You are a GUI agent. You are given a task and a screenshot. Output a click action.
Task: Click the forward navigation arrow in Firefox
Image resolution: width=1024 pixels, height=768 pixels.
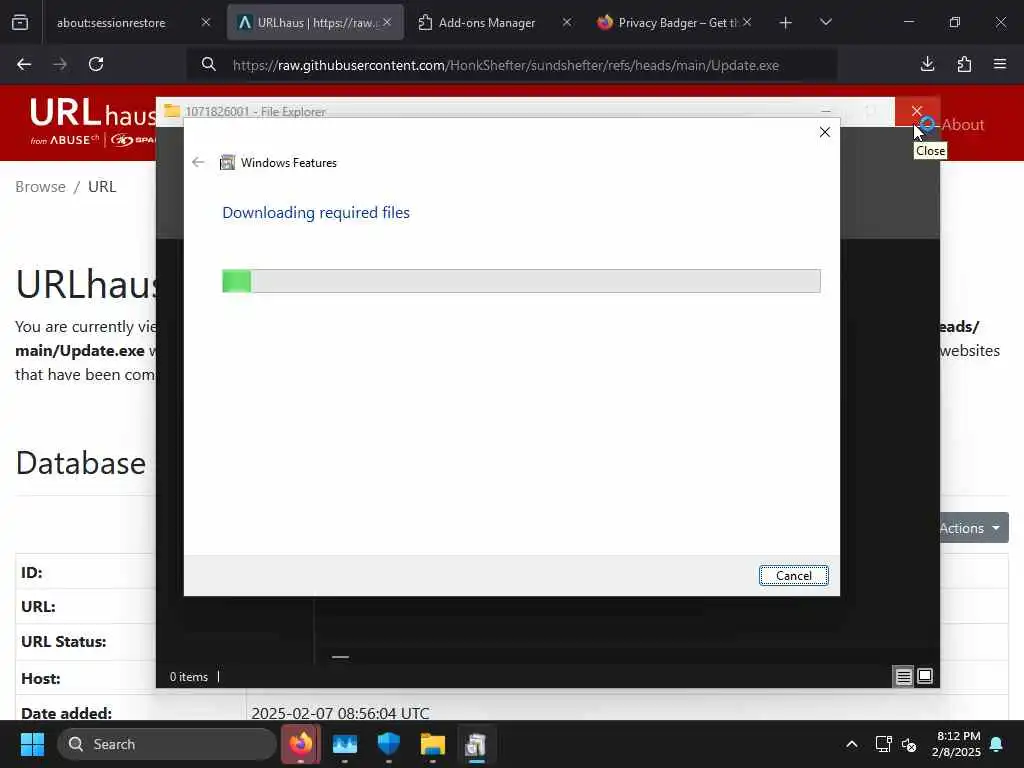[60, 64]
